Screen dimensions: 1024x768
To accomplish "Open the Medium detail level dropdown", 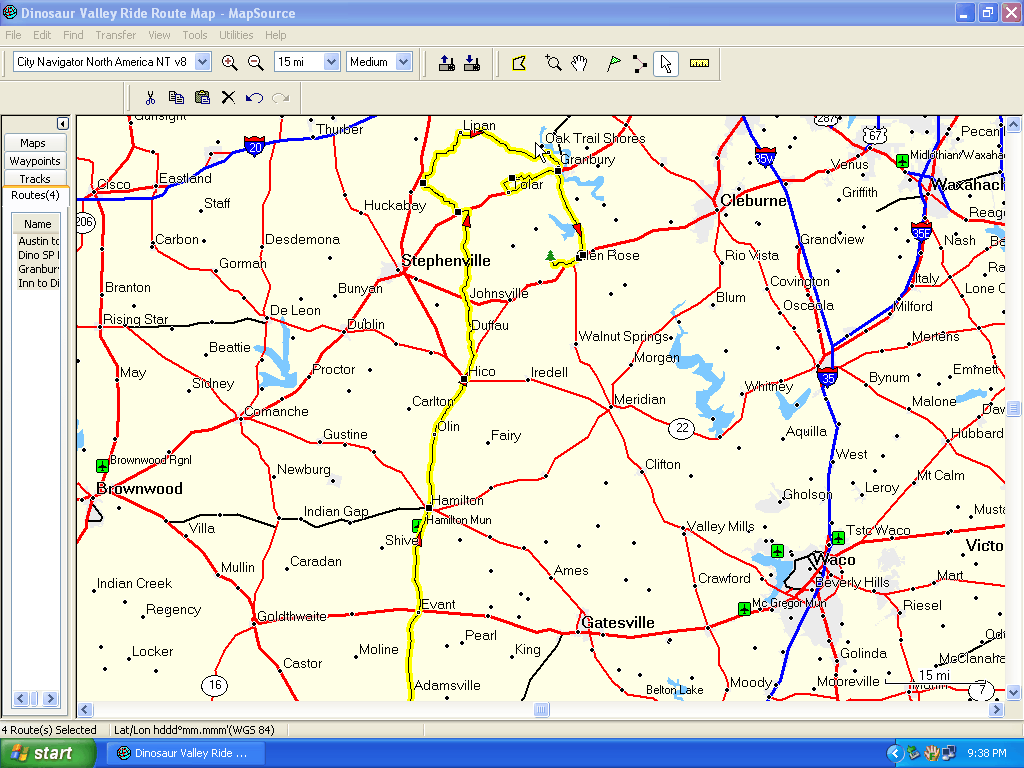I will pyautogui.click(x=403, y=62).
